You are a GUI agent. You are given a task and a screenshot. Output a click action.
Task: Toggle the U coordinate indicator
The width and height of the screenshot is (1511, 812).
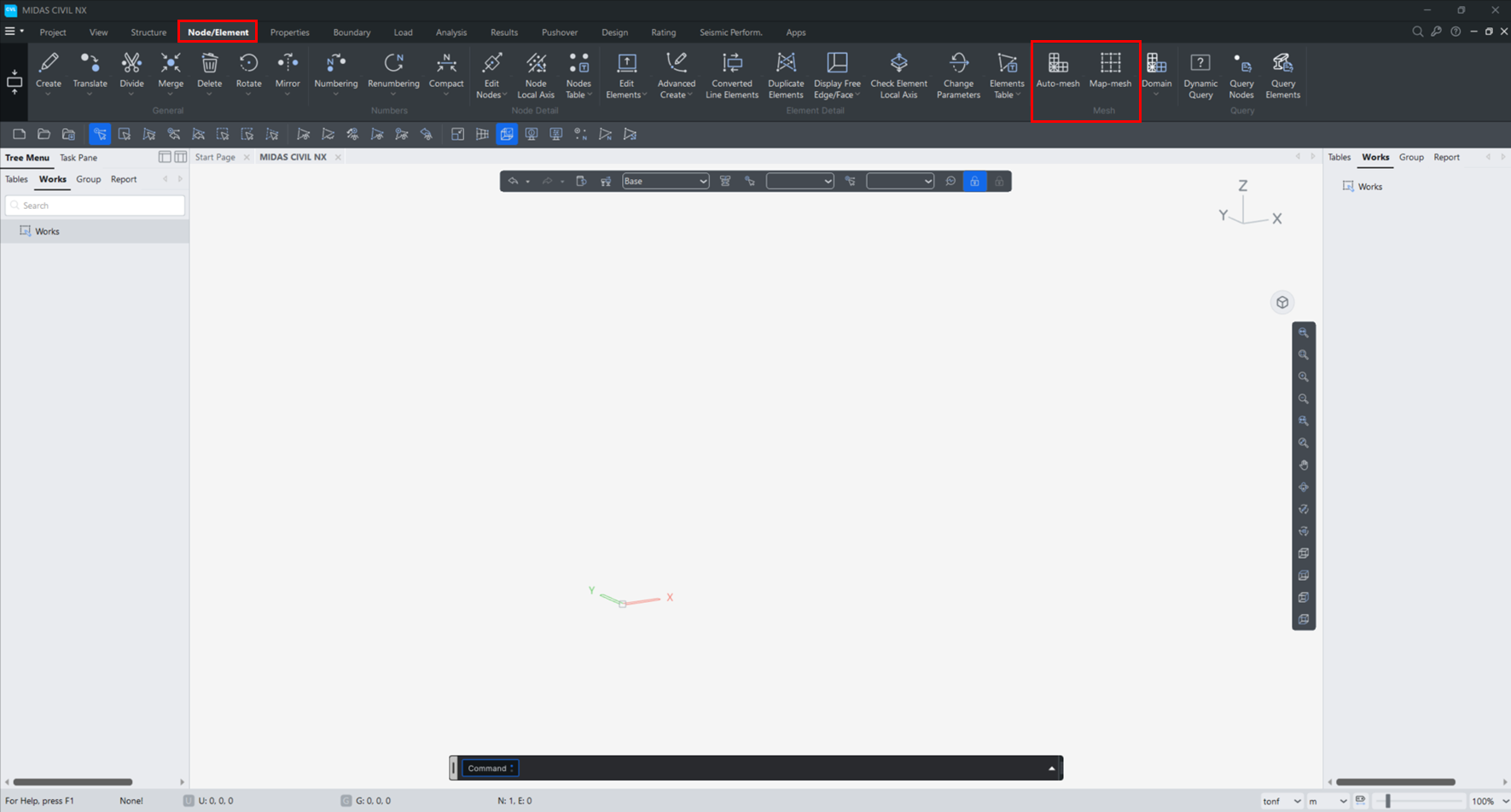pos(189,801)
